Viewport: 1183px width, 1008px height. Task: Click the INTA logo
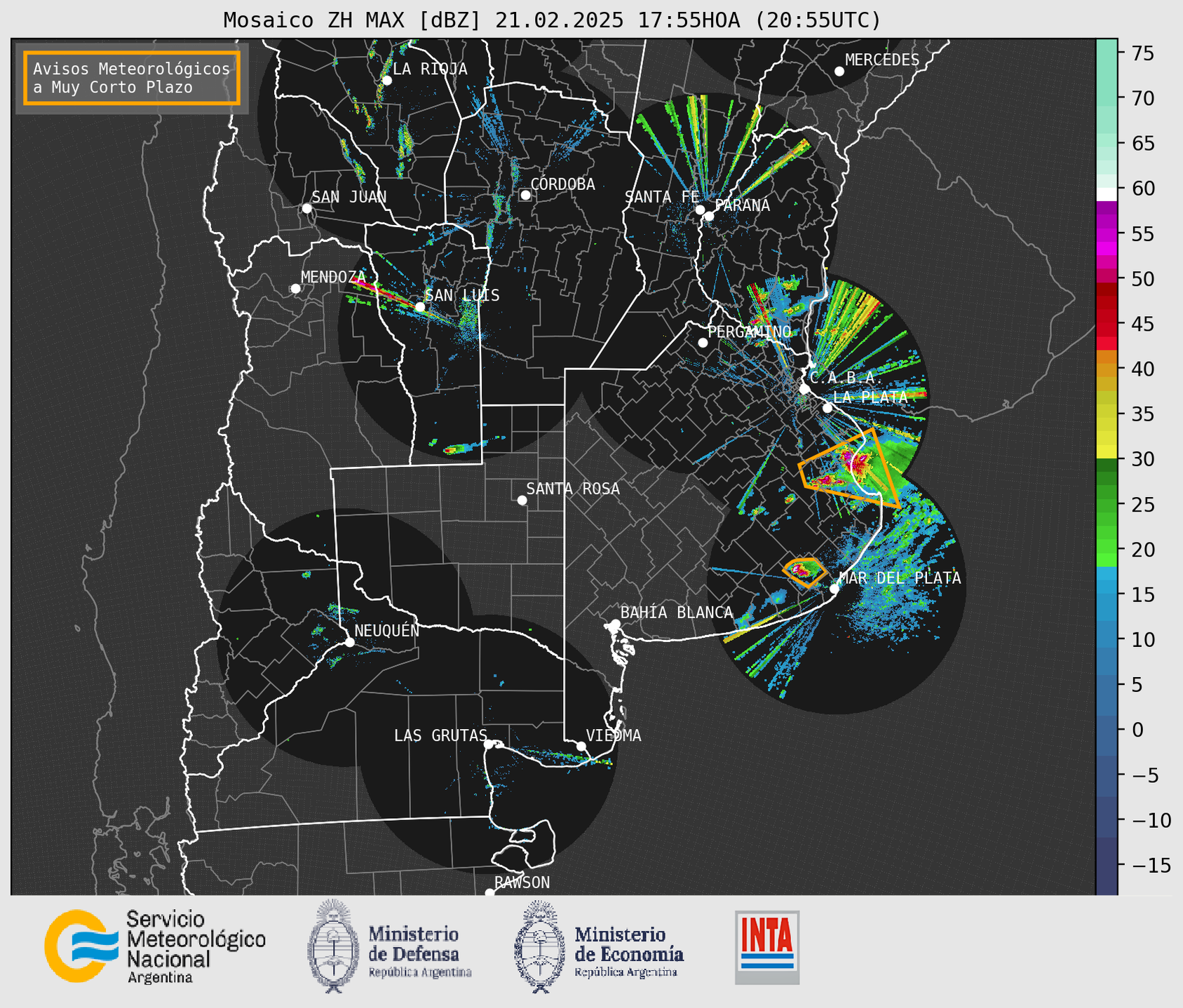point(767,947)
